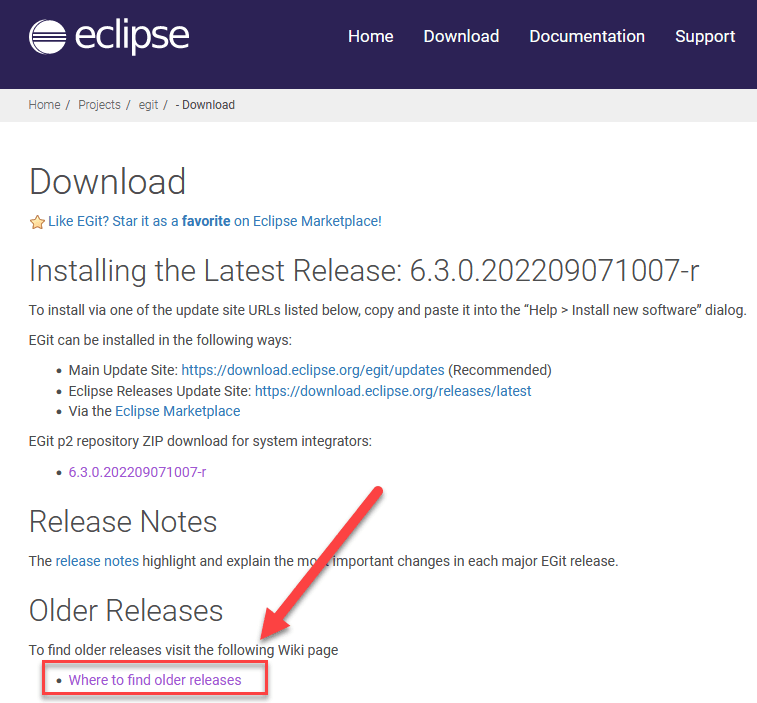Click the Download page heading

point(108,182)
